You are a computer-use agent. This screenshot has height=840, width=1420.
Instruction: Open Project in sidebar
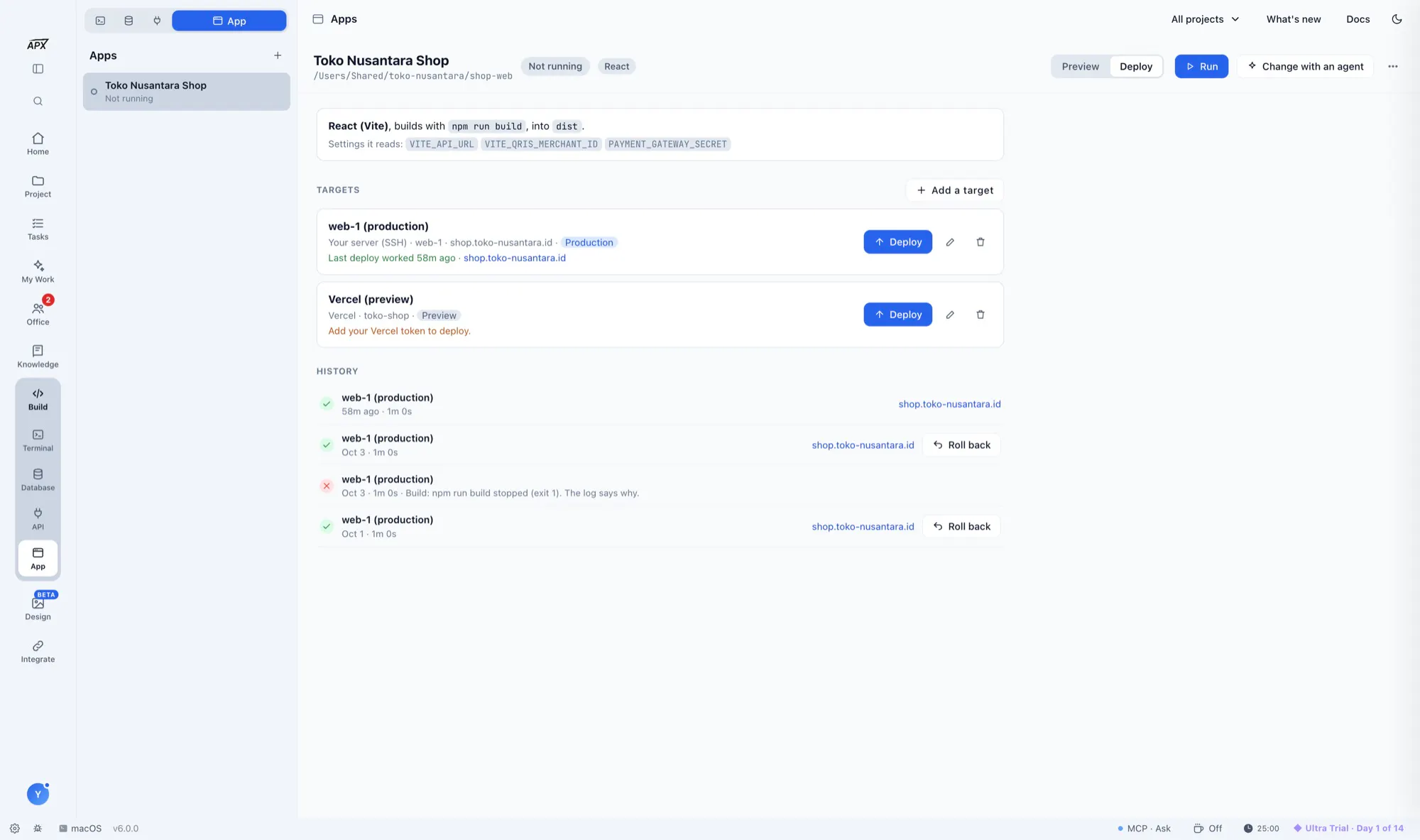pos(38,186)
